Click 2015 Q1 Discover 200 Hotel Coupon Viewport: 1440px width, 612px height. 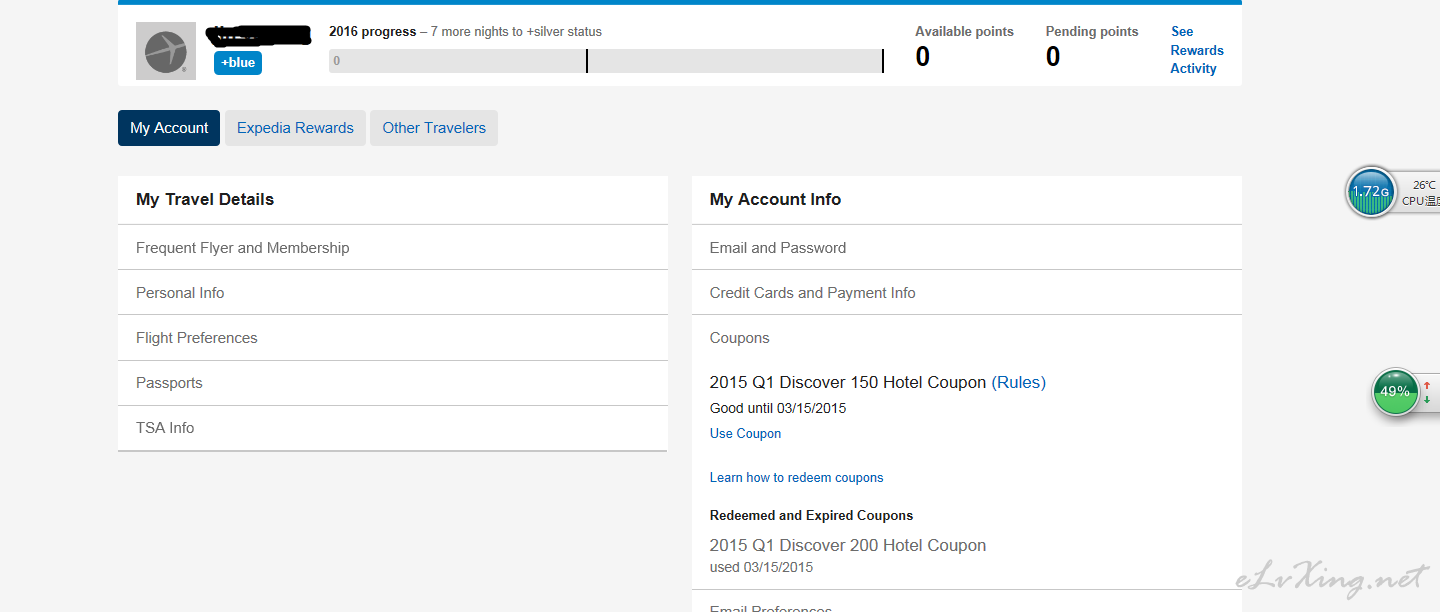[848, 546]
